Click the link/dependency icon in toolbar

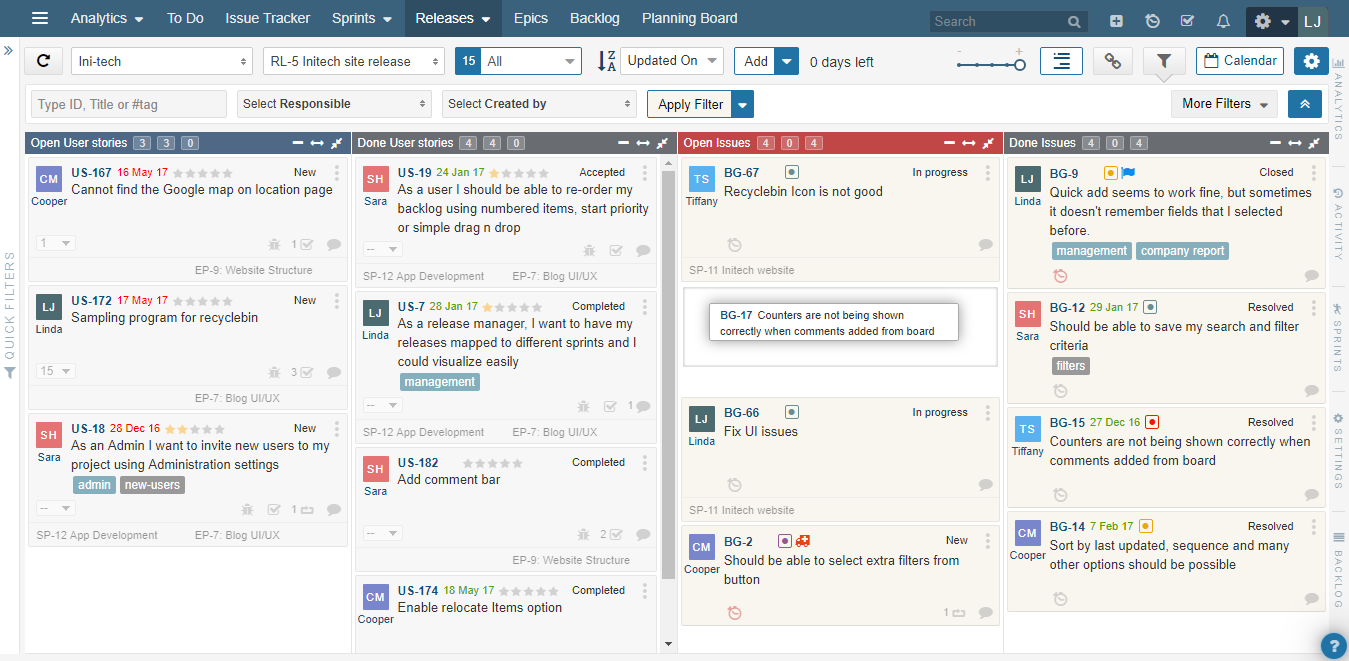(x=1112, y=61)
